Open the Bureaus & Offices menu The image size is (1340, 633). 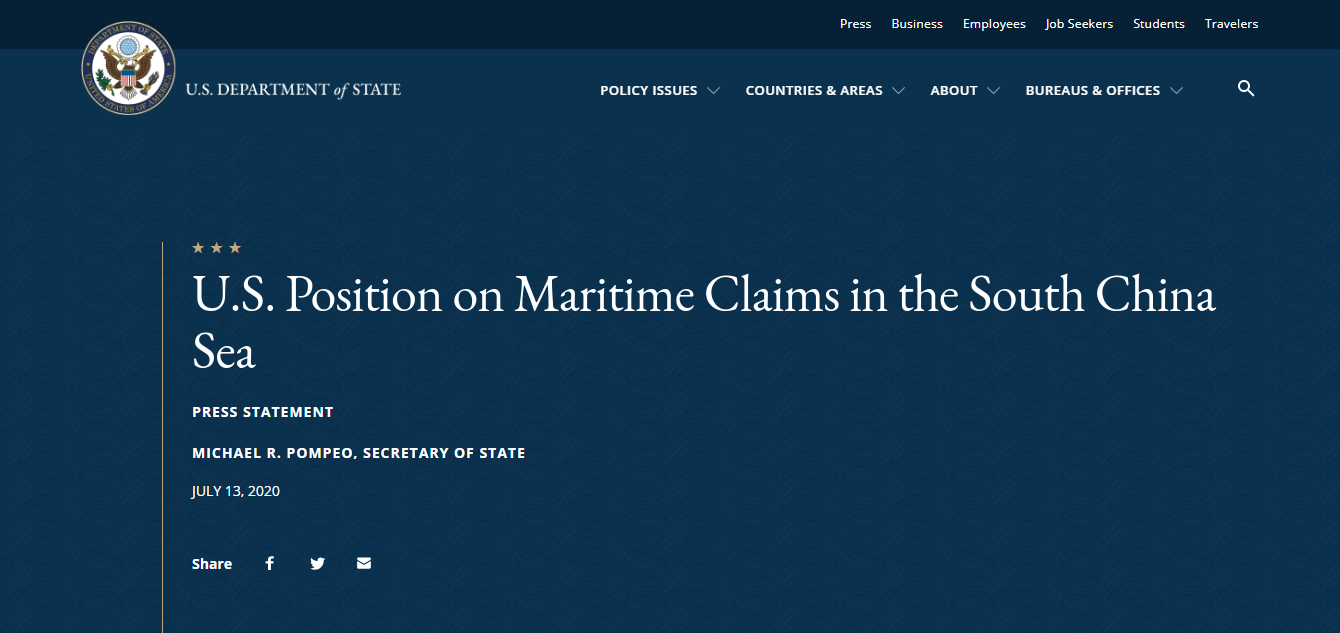[1093, 90]
